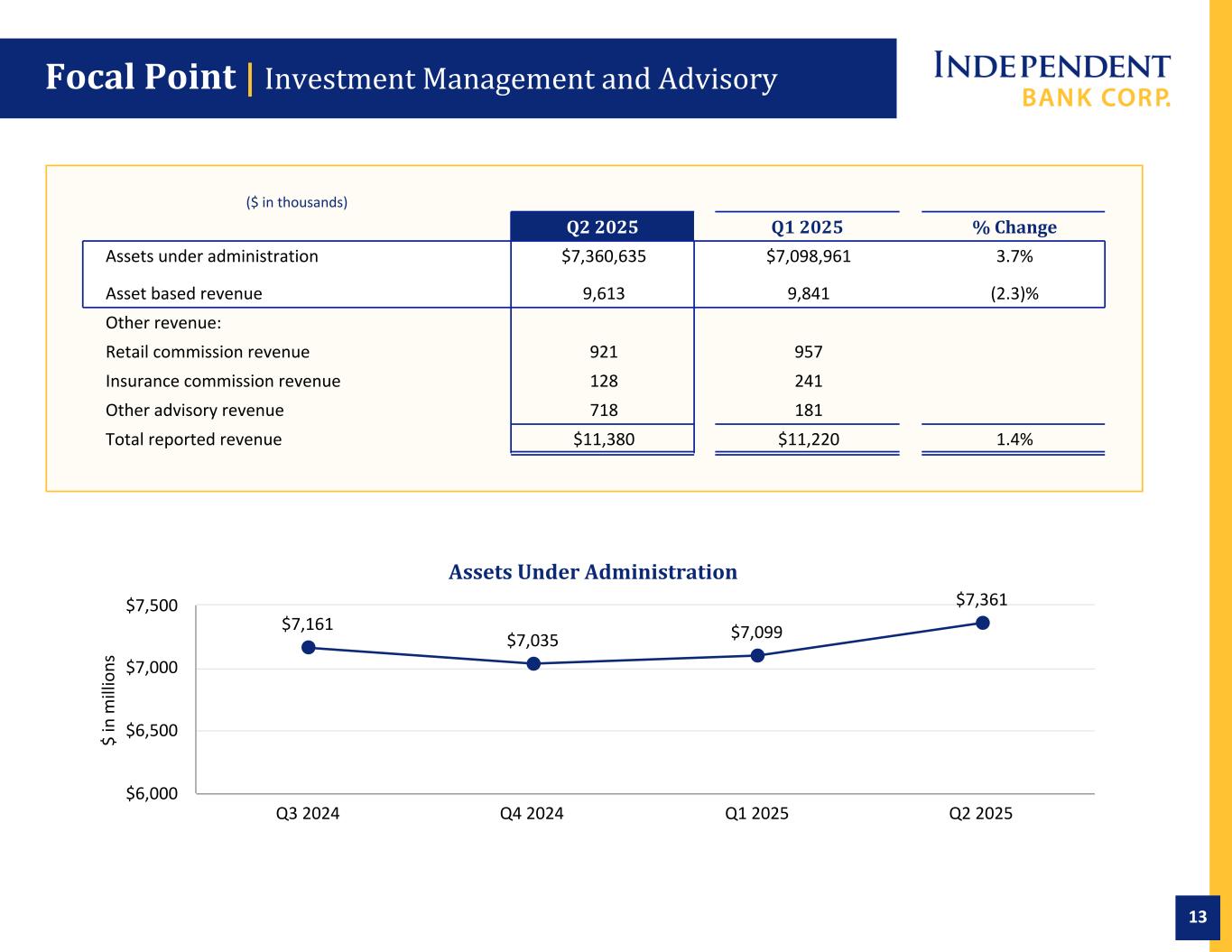The height and width of the screenshot is (952, 1232).
Task: Click the Q2 2025 chart data point
Action: [x=983, y=623]
